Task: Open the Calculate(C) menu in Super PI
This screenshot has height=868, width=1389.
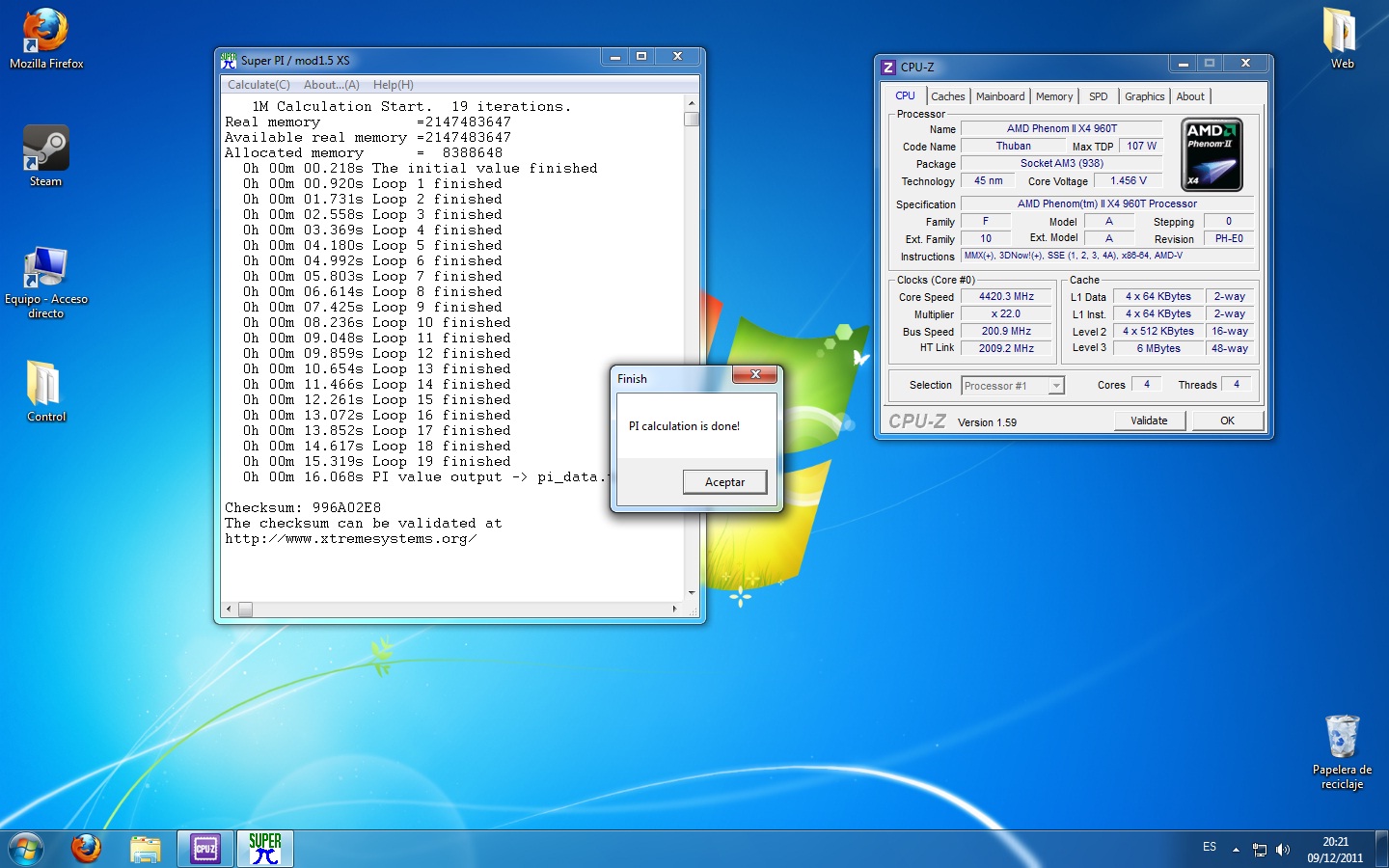Action: (x=259, y=85)
